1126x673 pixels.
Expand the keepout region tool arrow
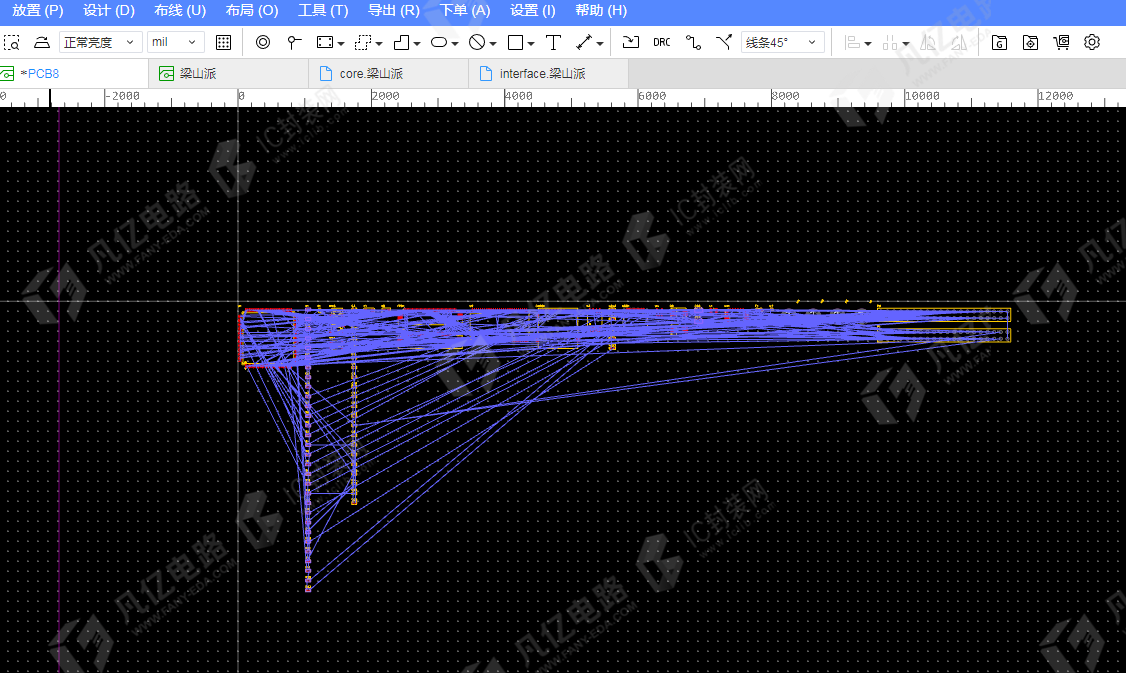(493, 44)
